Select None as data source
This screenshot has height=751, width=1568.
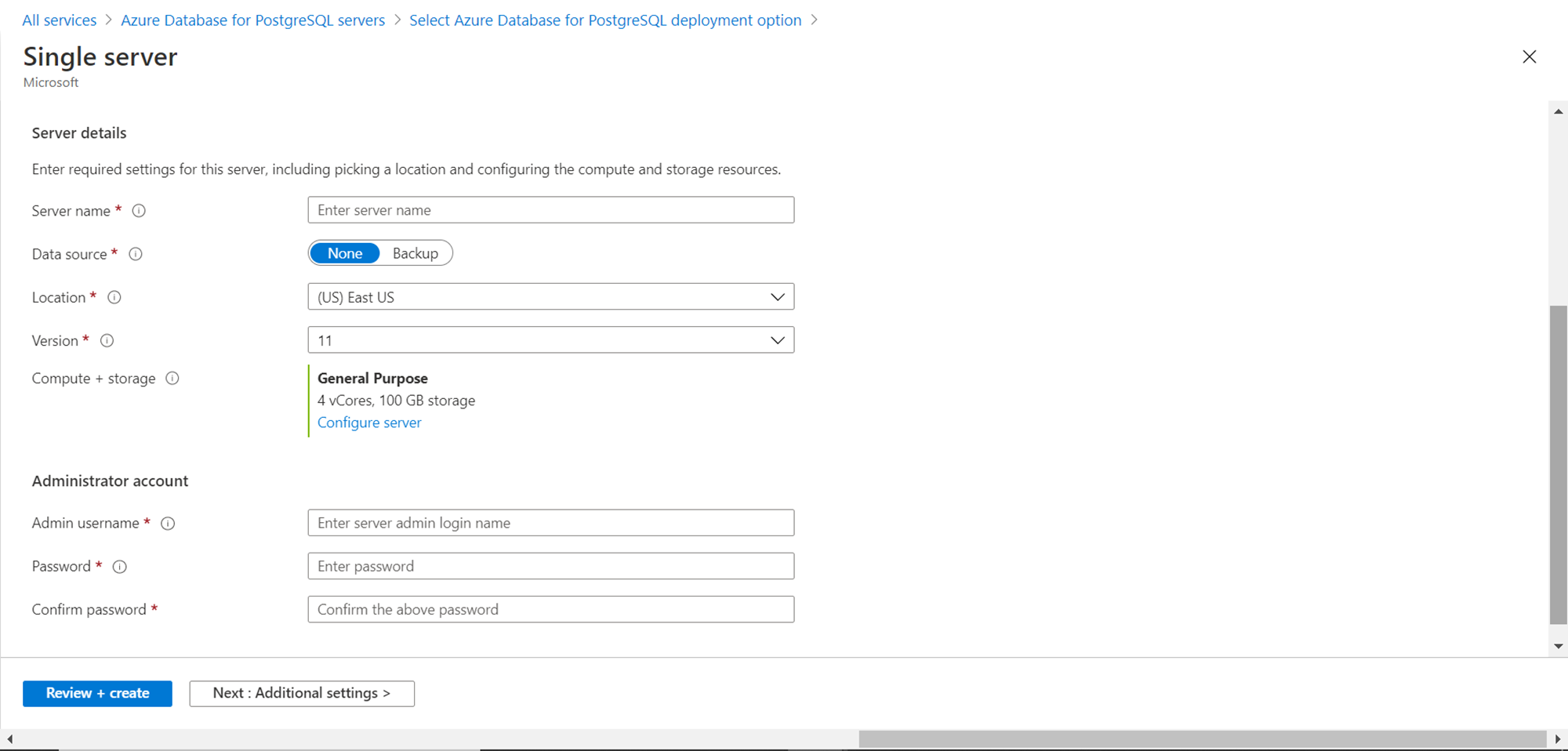[x=345, y=253]
